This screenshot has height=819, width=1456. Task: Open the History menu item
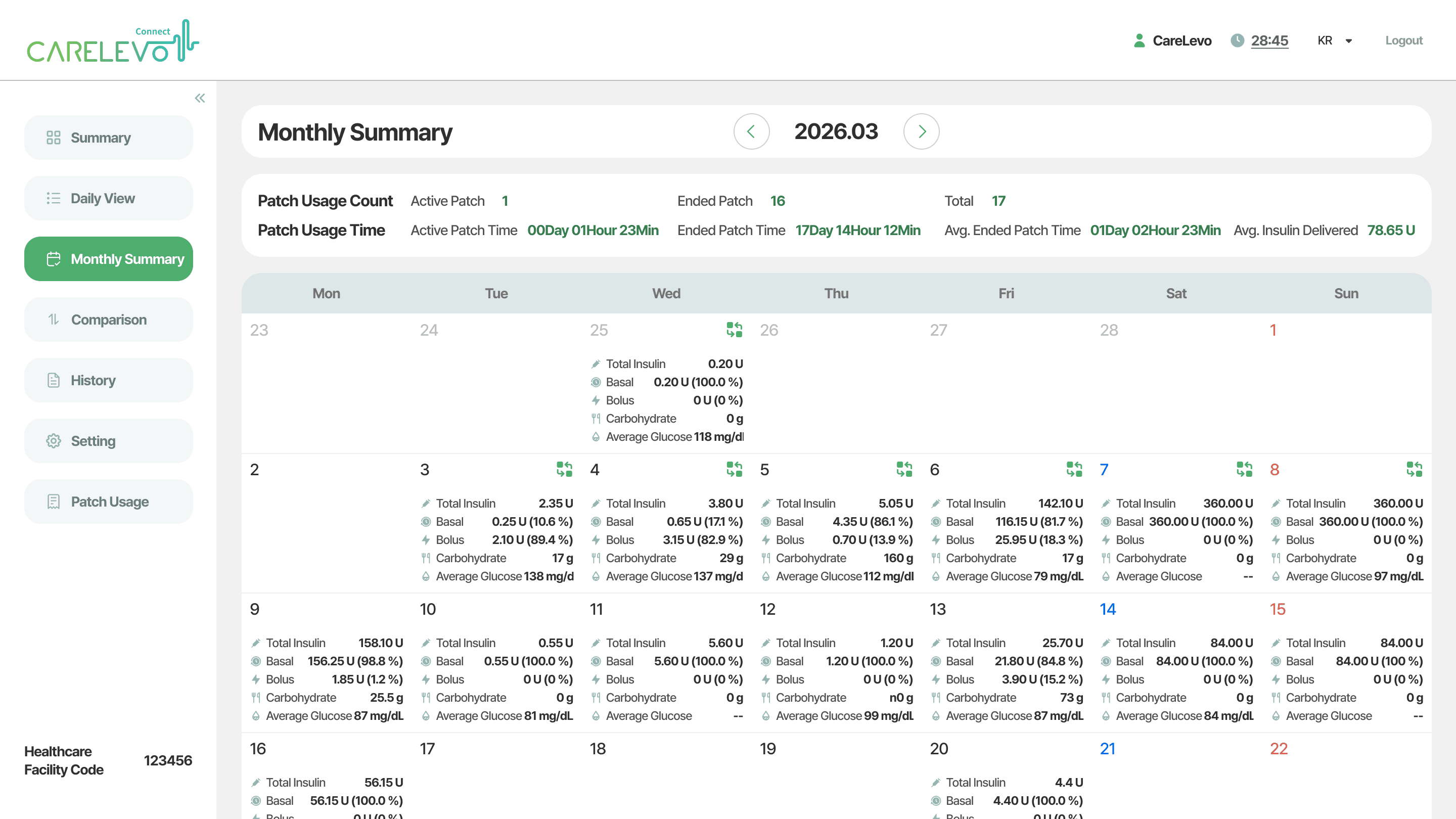pyautogui.click(x=109, y=380)
